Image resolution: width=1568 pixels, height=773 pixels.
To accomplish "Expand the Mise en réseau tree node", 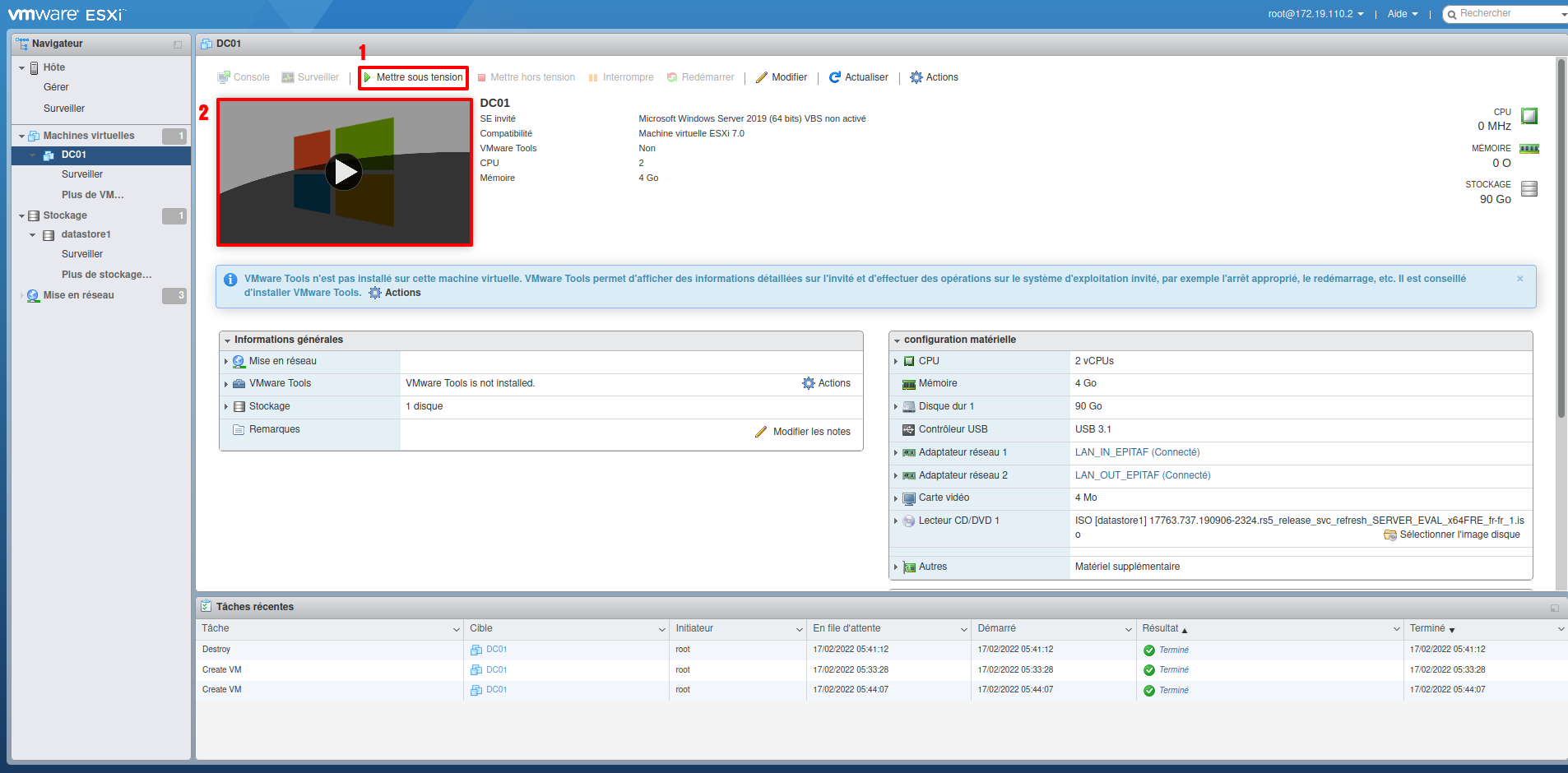I will (21, 296).
